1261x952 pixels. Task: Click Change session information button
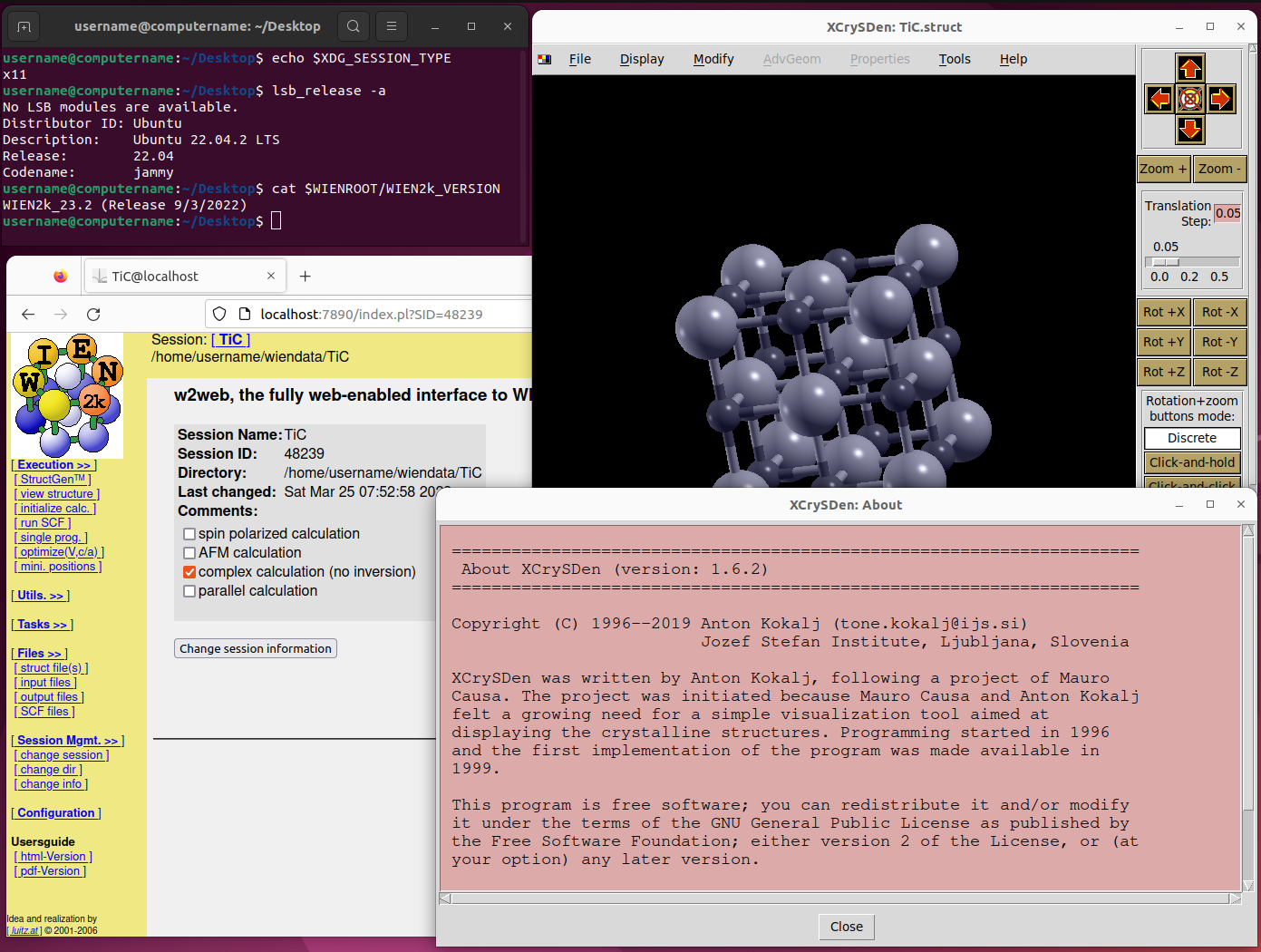[256, 648]
